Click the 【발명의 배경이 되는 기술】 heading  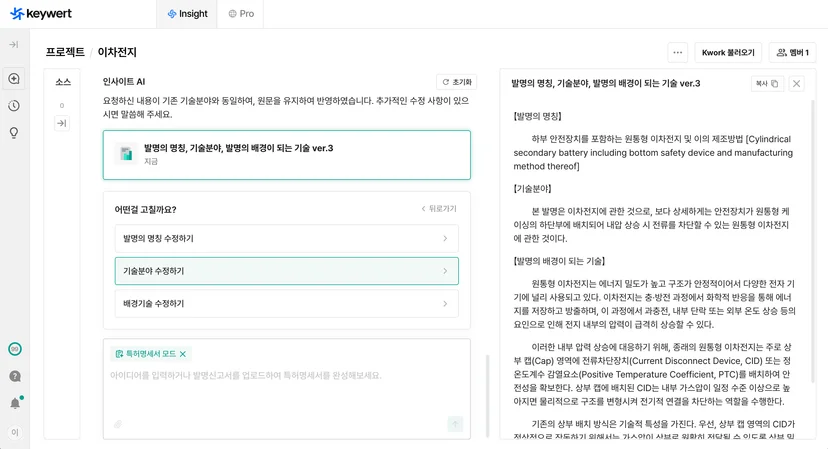coord(559,261)
